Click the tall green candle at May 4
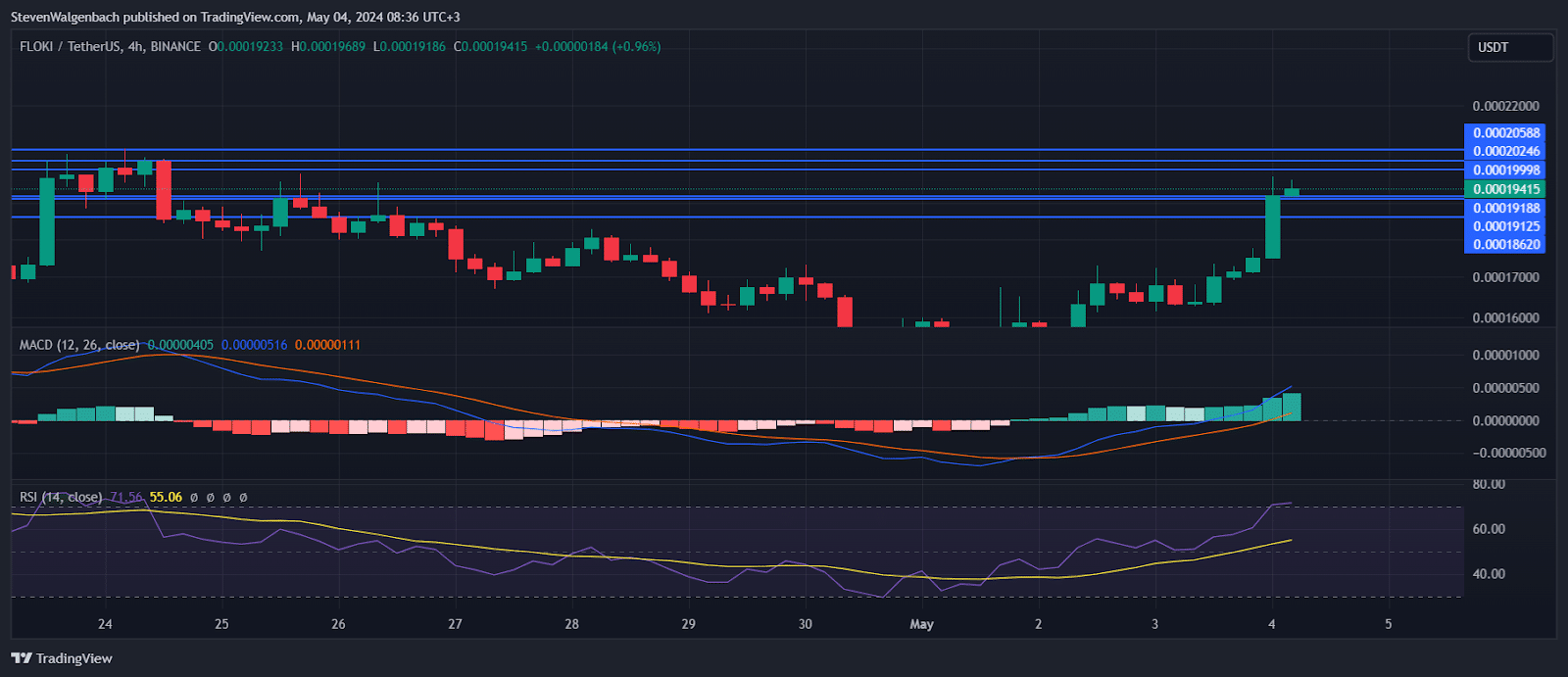This screenshot has width=1568, height=677. [x=1272, y=226]
